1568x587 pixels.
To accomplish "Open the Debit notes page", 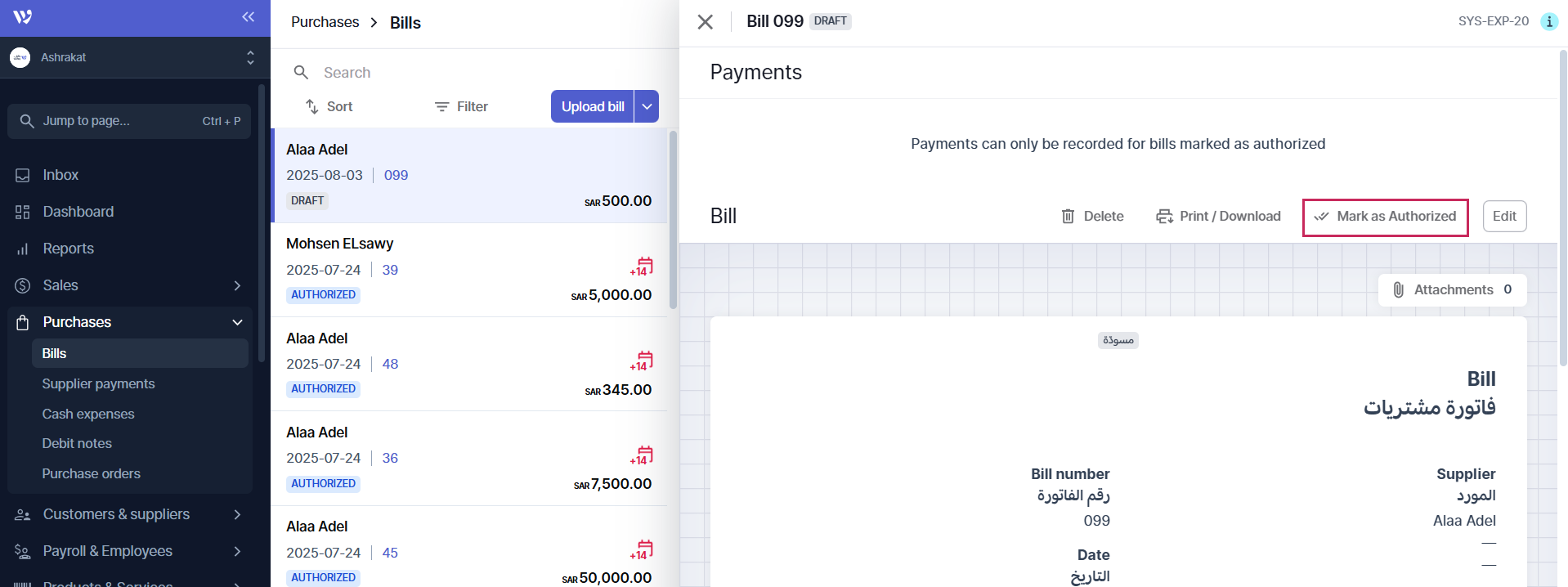I will [x=77, y=443].
